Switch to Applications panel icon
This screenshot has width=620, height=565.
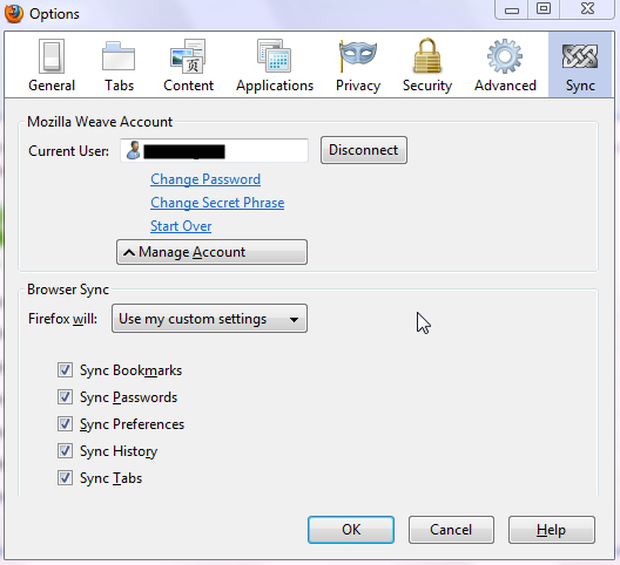tap(274, 57)
